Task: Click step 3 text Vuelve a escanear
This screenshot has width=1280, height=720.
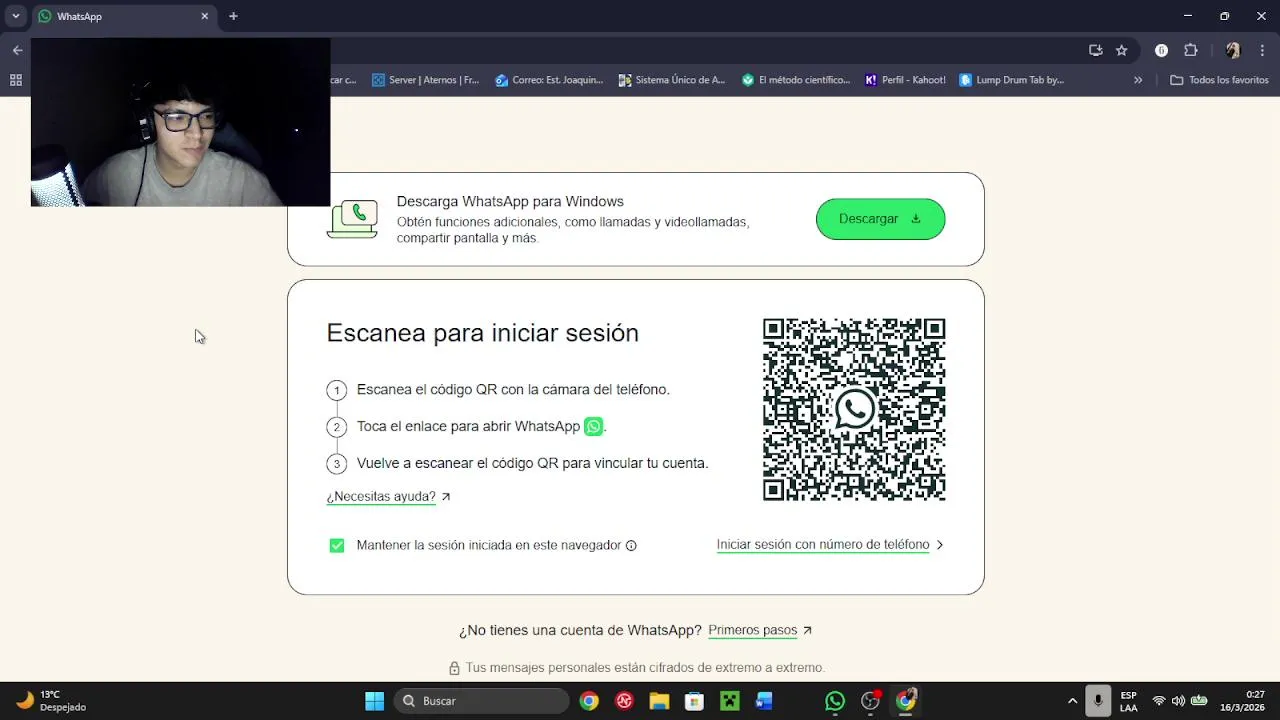Action: (532, 463)
